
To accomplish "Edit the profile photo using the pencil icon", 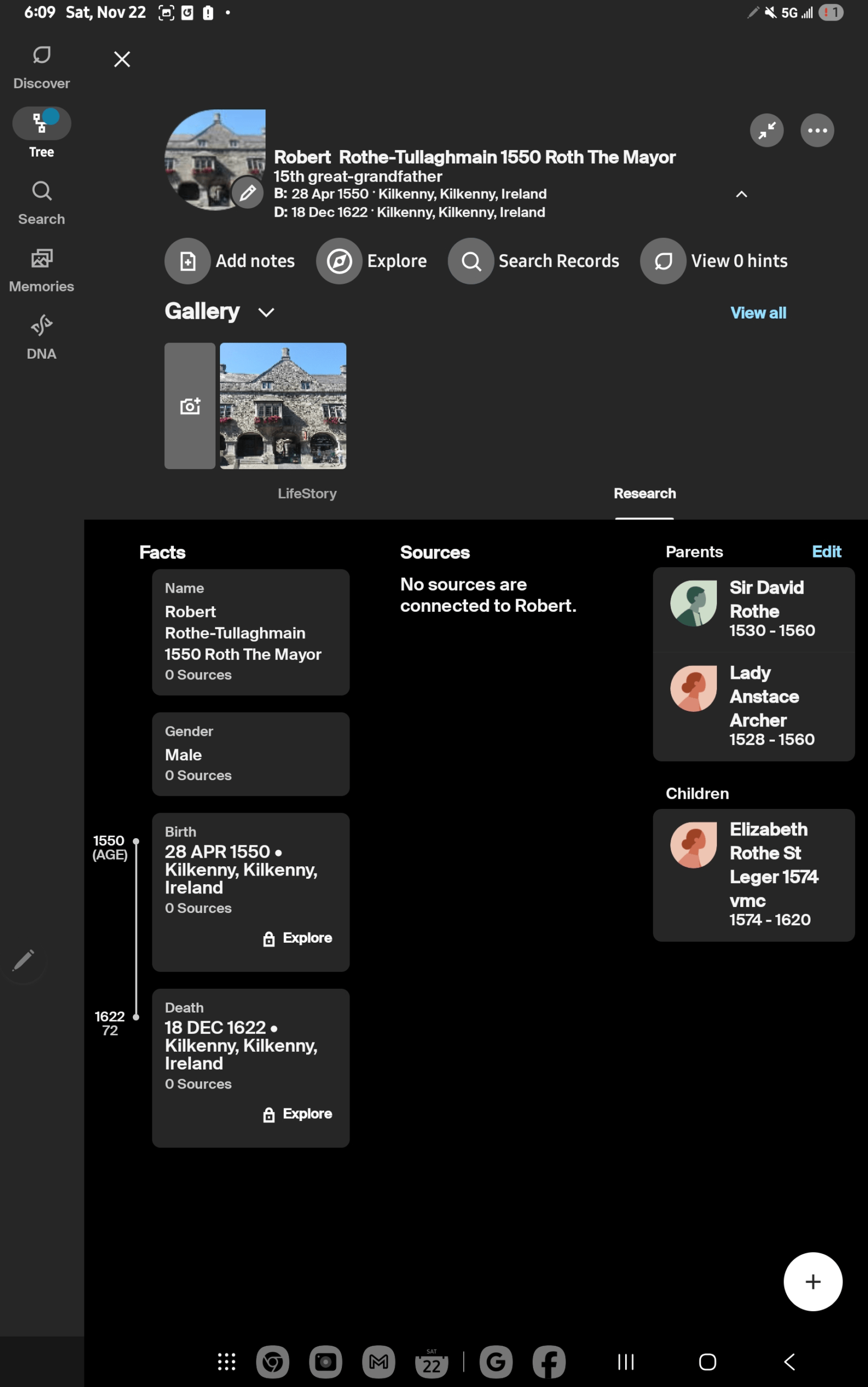I will pyautogui.click(x=249, y=193).
